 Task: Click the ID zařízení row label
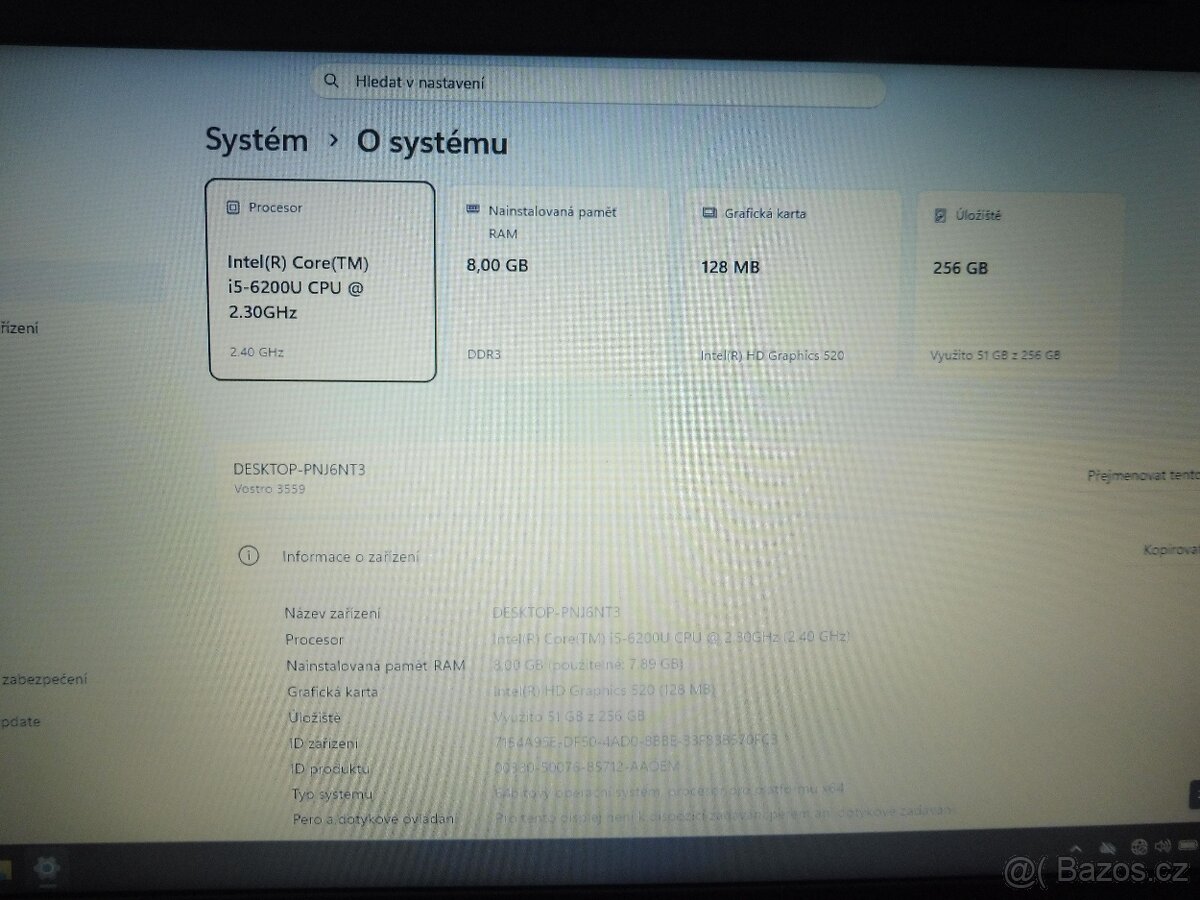click(322, 743)
